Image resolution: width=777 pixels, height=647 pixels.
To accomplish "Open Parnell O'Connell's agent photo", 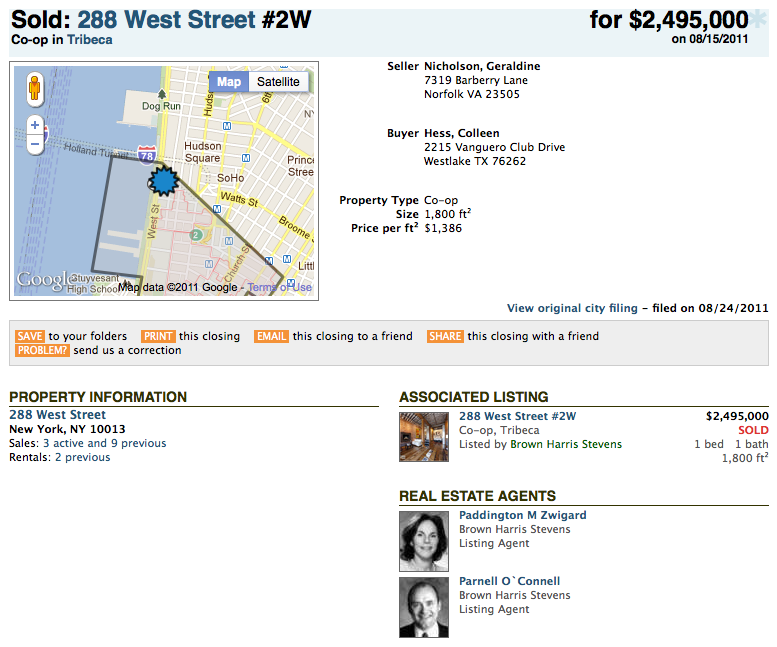I will pyautogui.click(x=424, y=607).
